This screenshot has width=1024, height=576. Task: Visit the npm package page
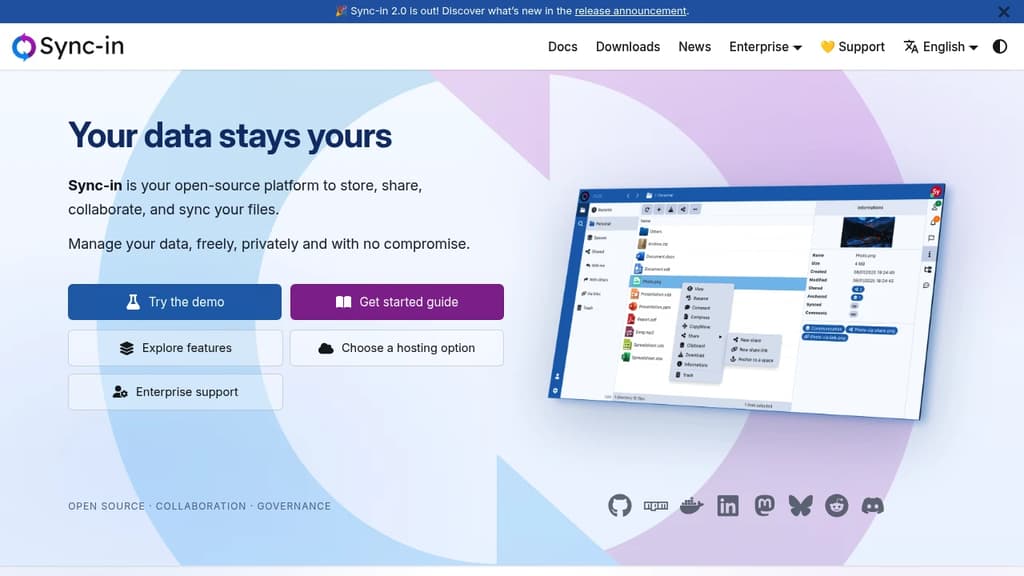[x=656, y=505]
